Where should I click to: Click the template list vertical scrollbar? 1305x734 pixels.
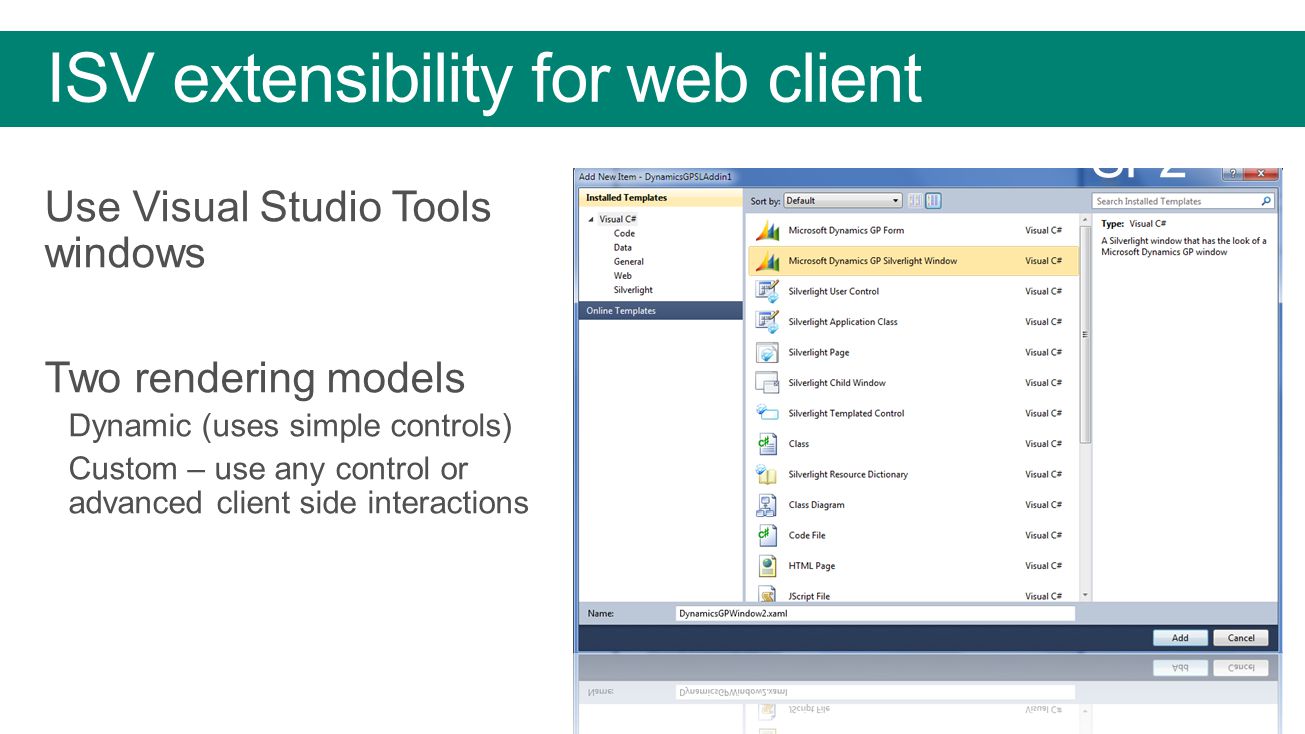coord(1086,406)
